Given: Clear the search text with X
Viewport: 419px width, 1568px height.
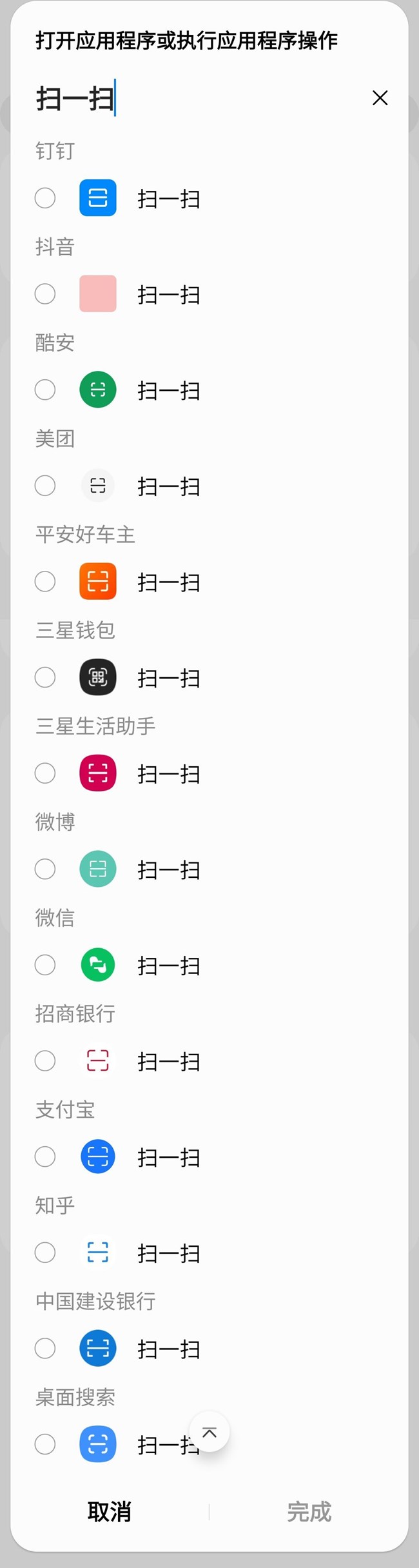Looking at the screenshot, I should [380, 98].
